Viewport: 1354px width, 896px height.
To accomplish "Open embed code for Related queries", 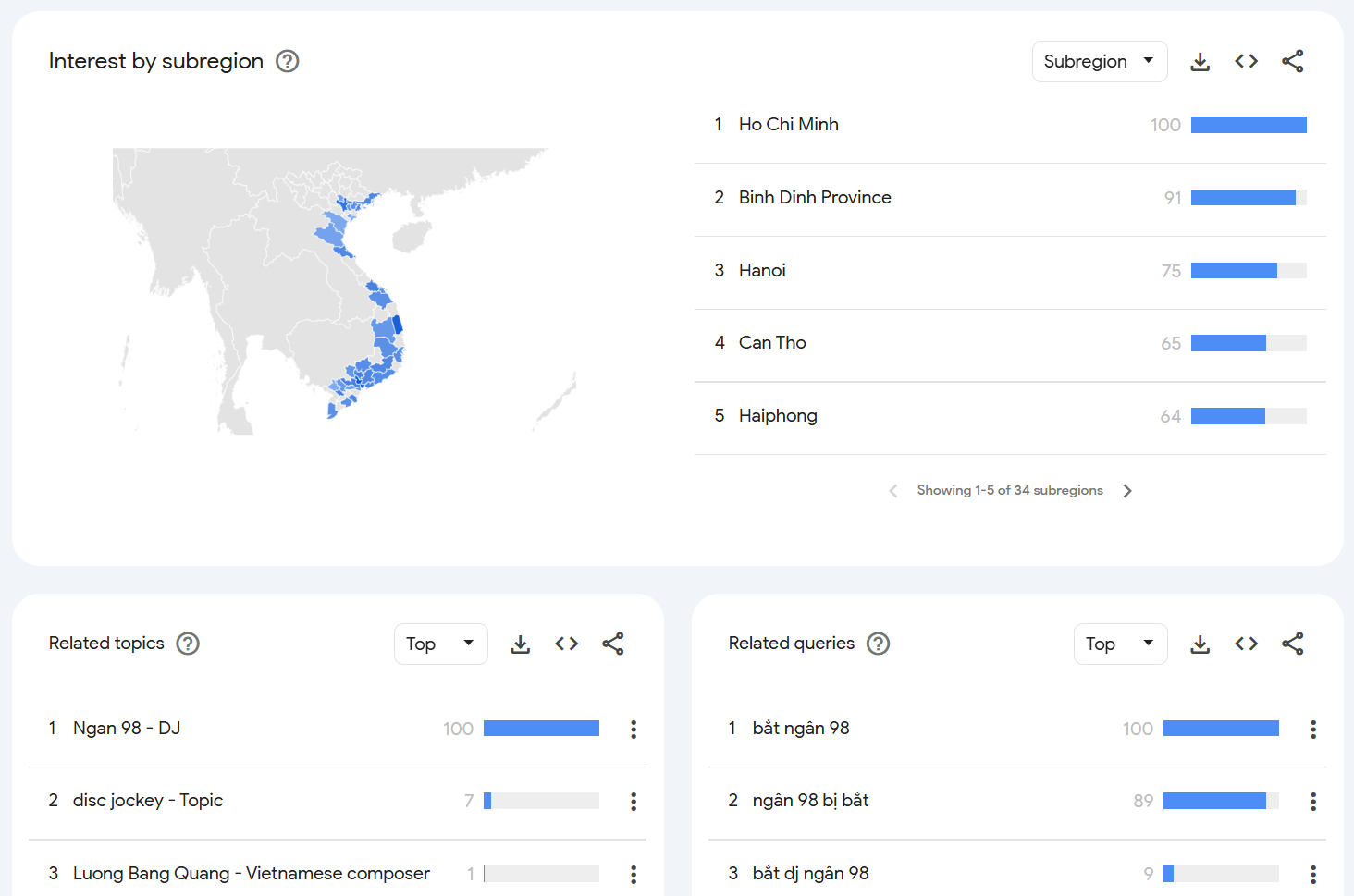I will coord(1246,644).
